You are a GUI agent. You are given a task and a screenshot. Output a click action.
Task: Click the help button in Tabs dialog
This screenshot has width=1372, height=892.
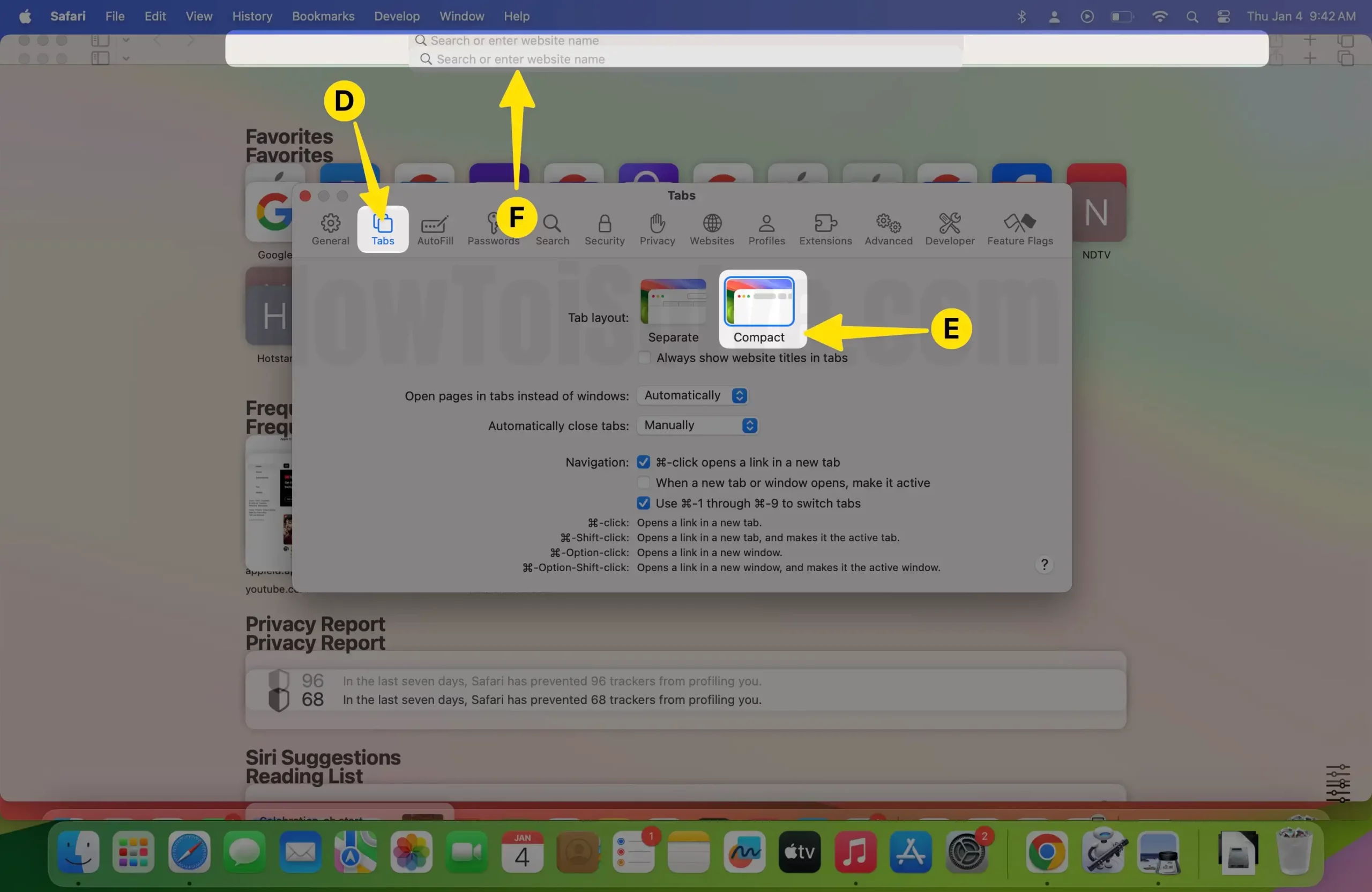[1044, 564]
